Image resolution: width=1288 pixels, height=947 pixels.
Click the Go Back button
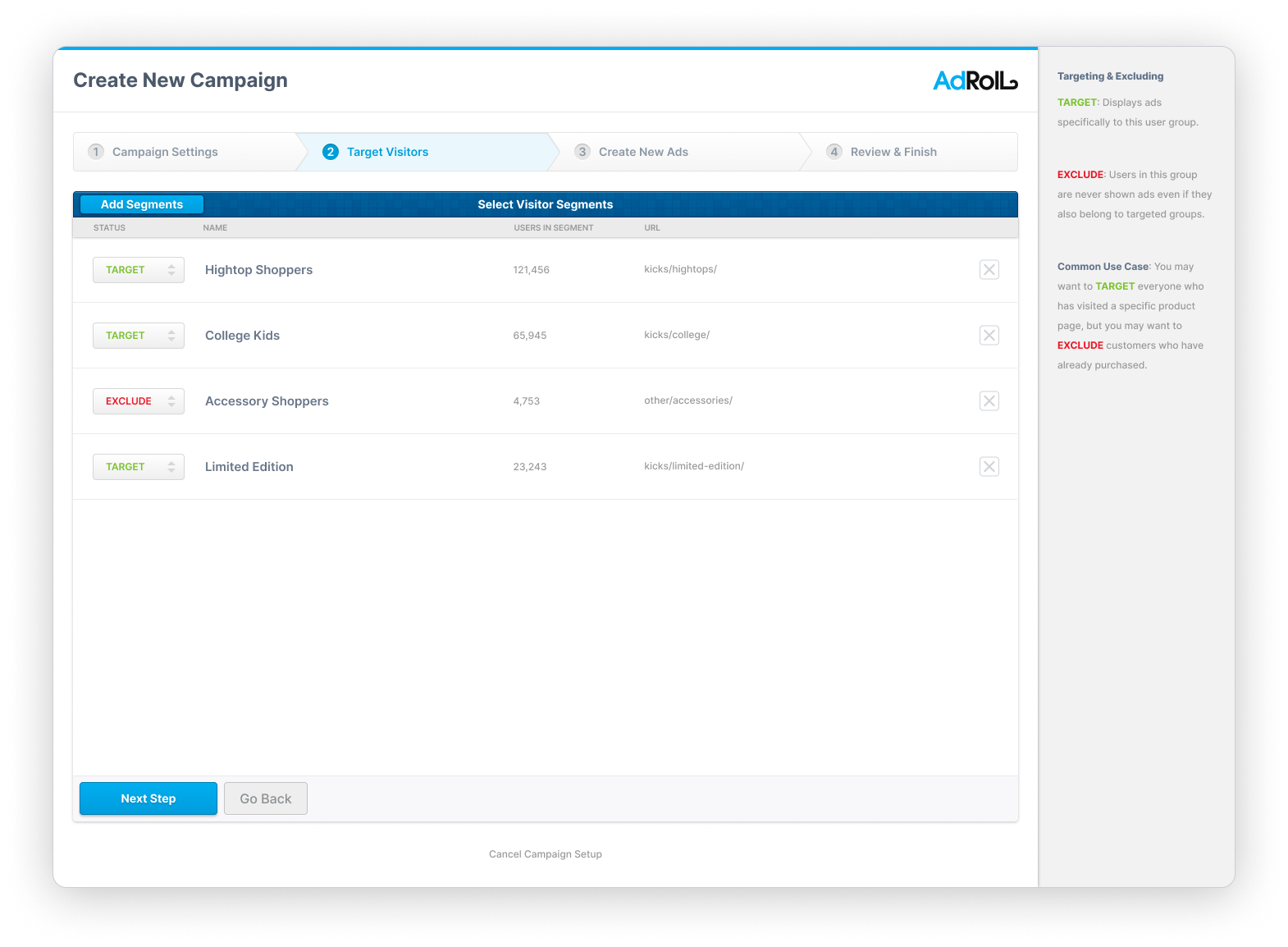pos(266,798)
